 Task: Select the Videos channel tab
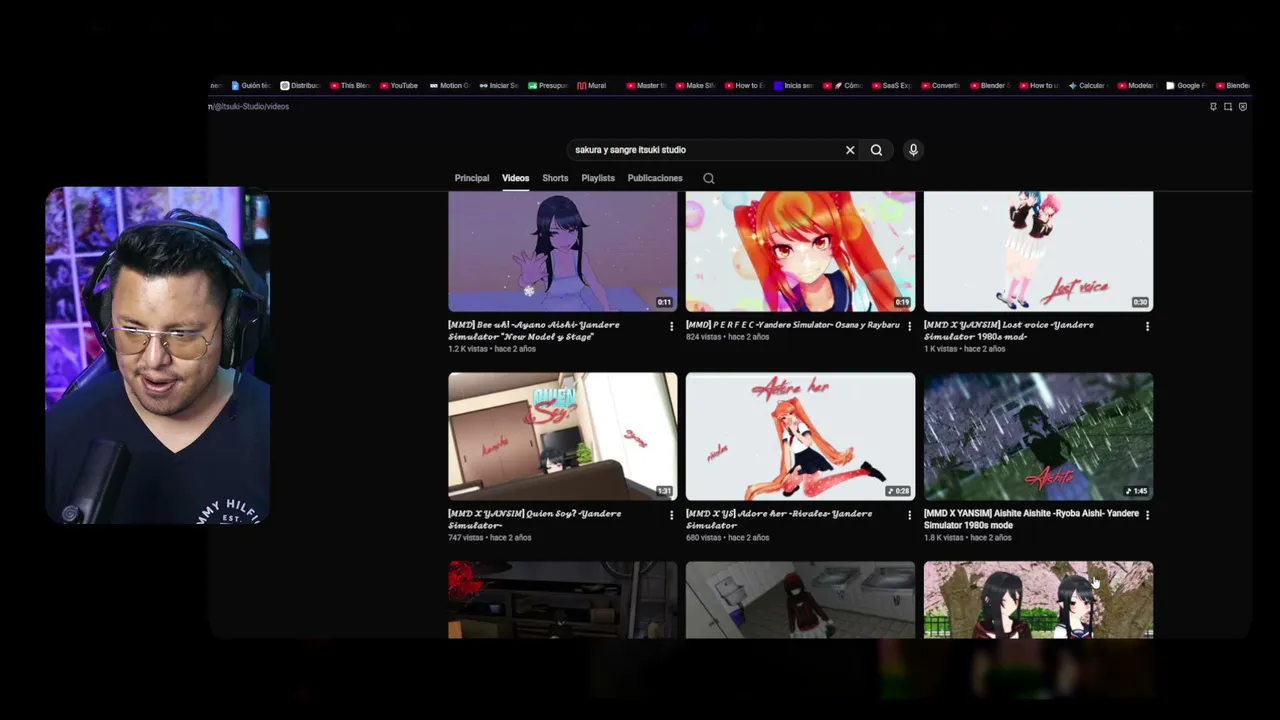[516, 178]
